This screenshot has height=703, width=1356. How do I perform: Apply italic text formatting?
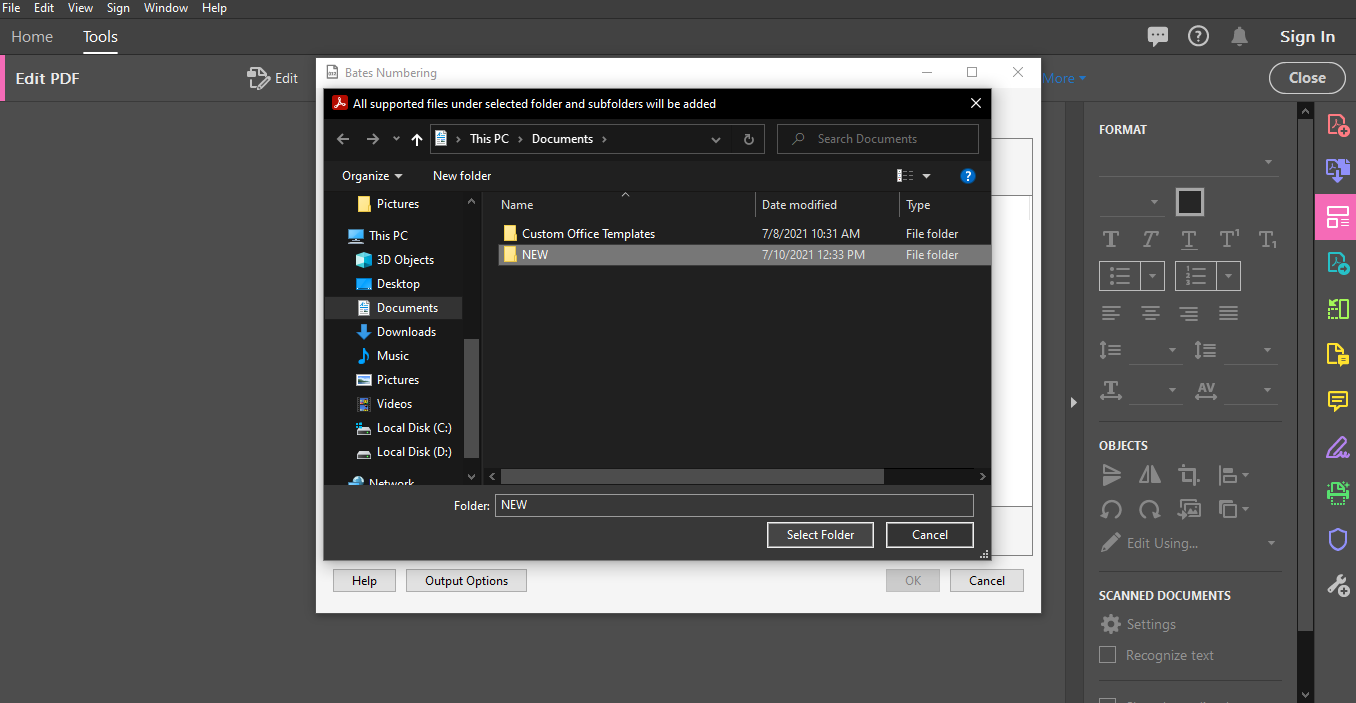point(1149,239)
